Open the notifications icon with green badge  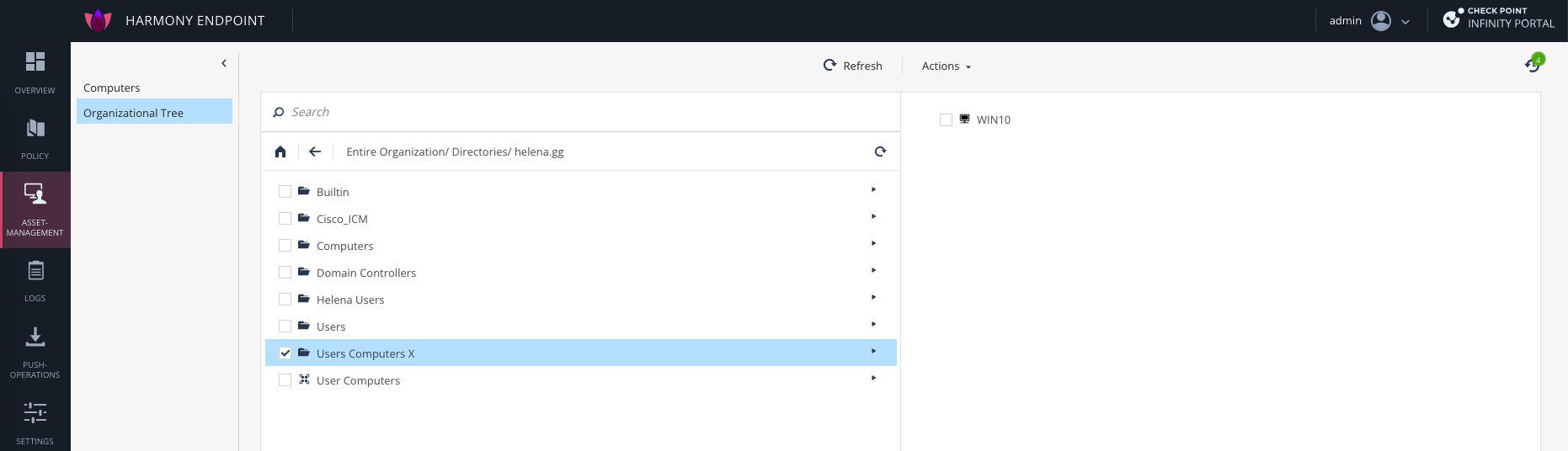(x=1533, y=64)
